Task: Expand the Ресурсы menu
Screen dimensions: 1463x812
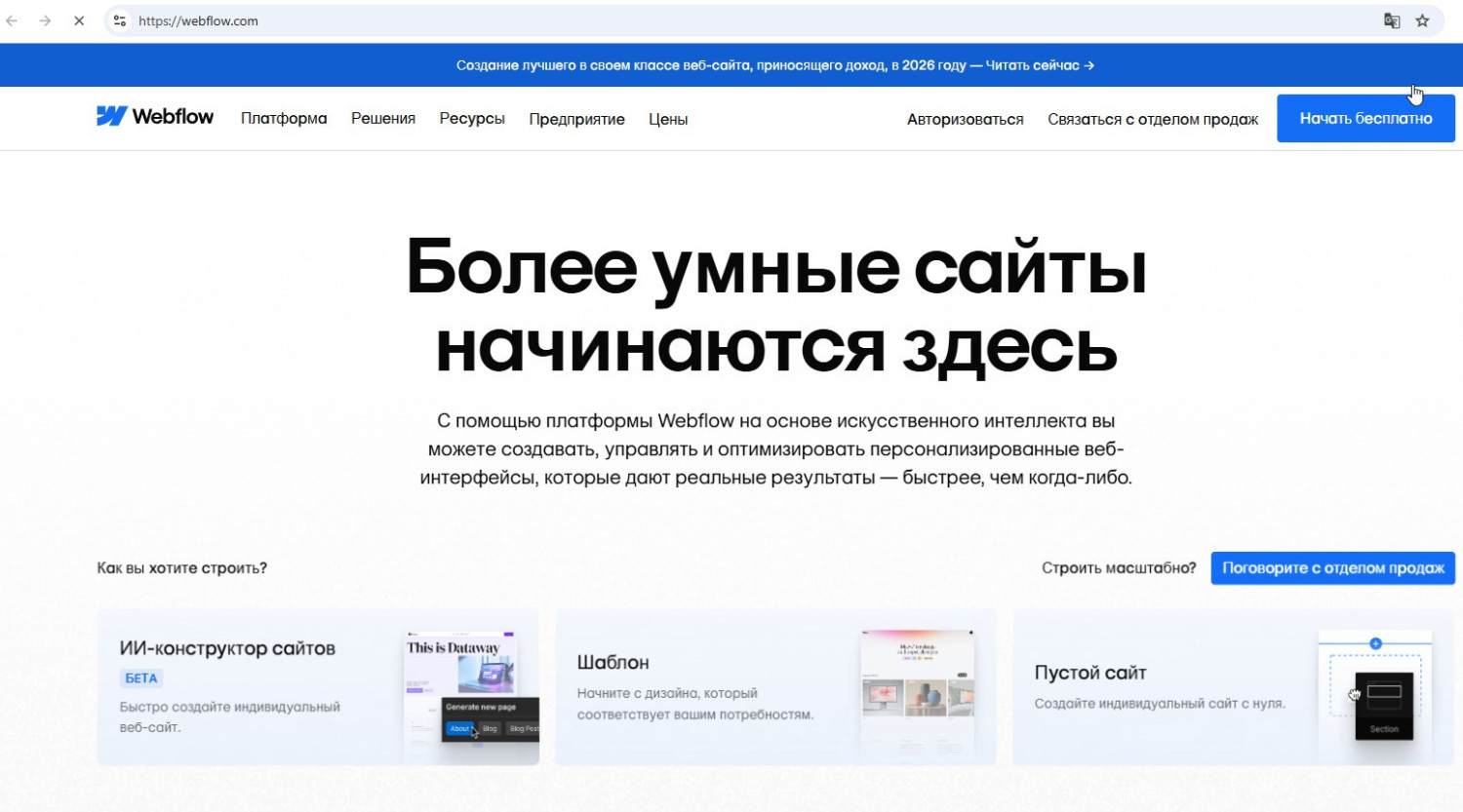Action: 472,119
